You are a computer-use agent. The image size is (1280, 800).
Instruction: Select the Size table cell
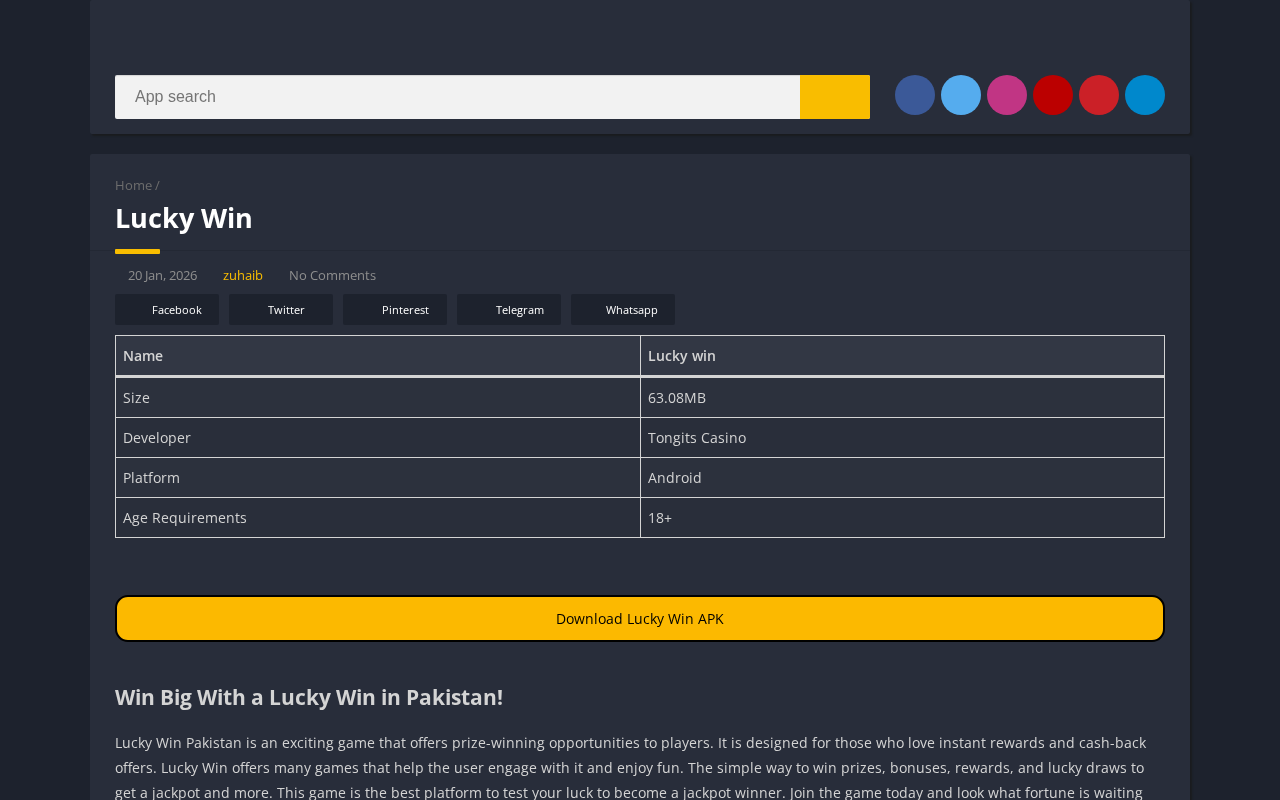point(378,398)
